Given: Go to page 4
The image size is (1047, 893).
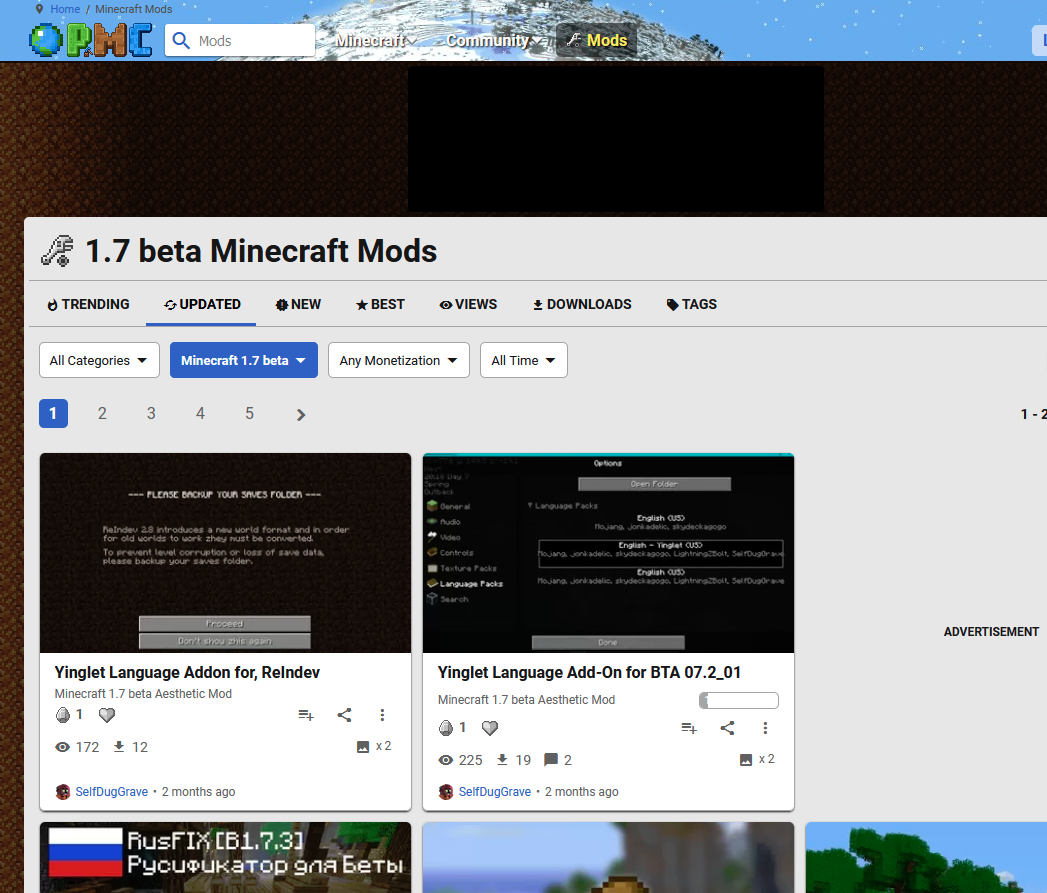Looking at the screenshot, I should [x=200, y=413].
